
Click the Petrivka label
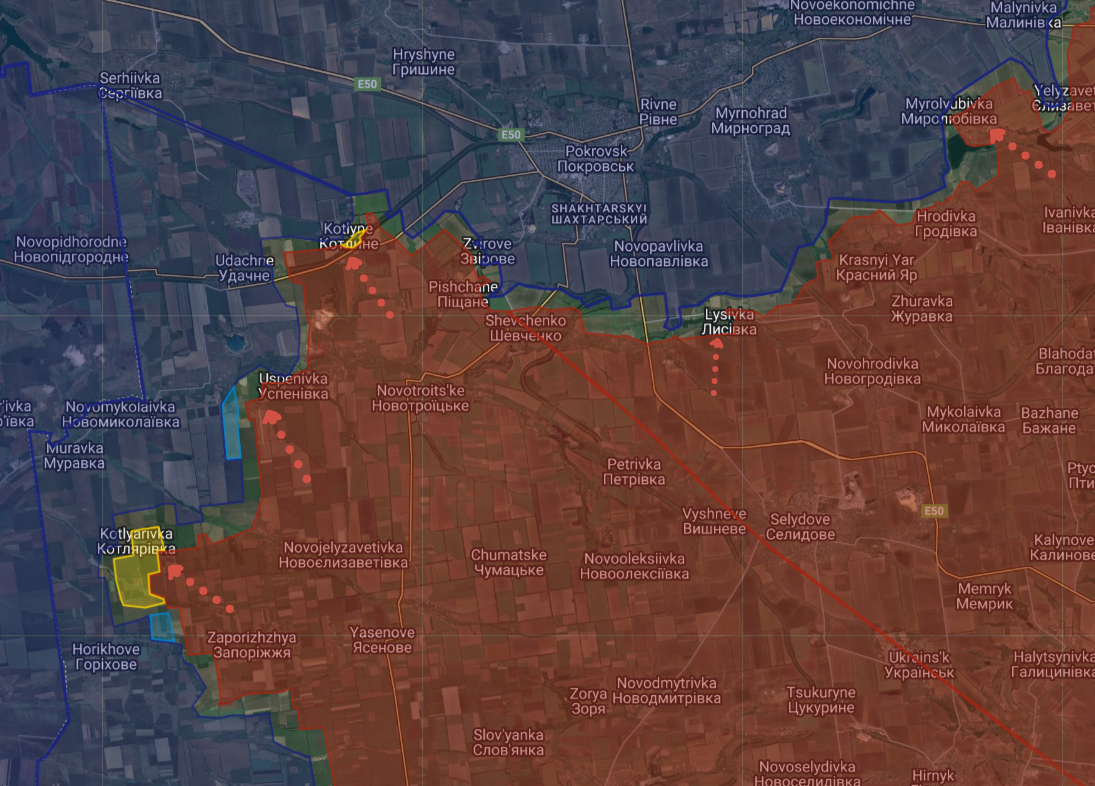[x=634, y=472]
